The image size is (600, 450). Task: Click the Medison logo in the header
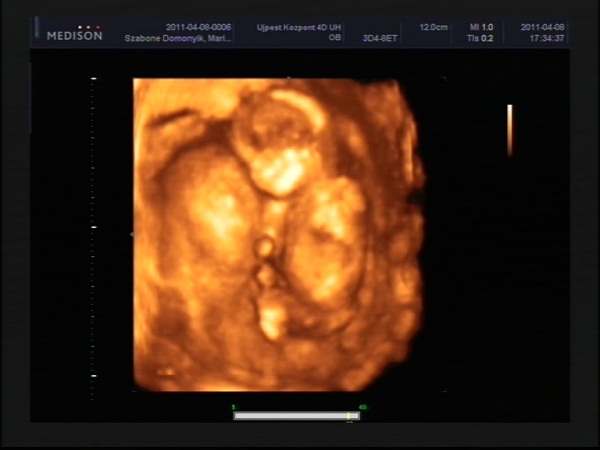(74, 37)
